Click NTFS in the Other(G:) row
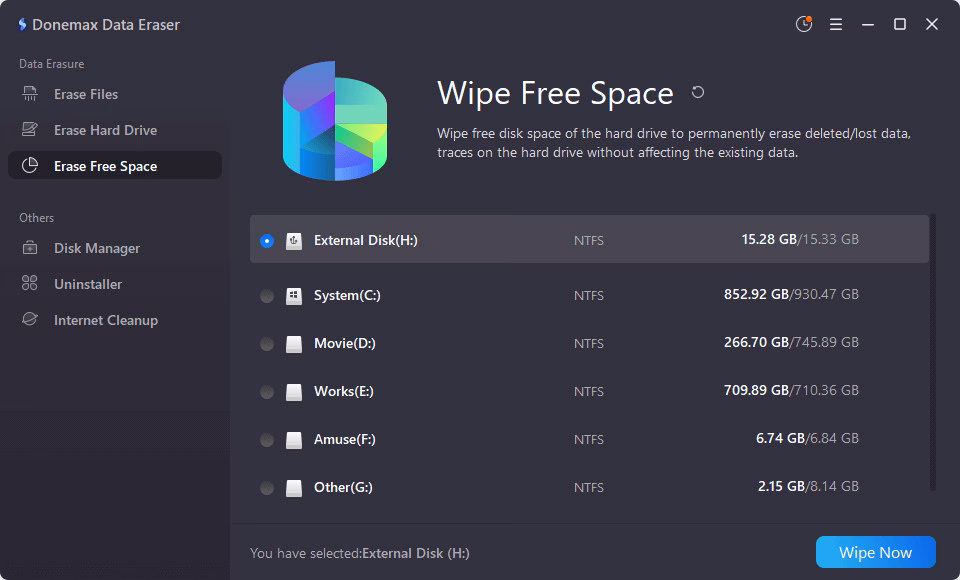Image resolution: width=960 pixels, height=580 pixels. tap(588, 488)
